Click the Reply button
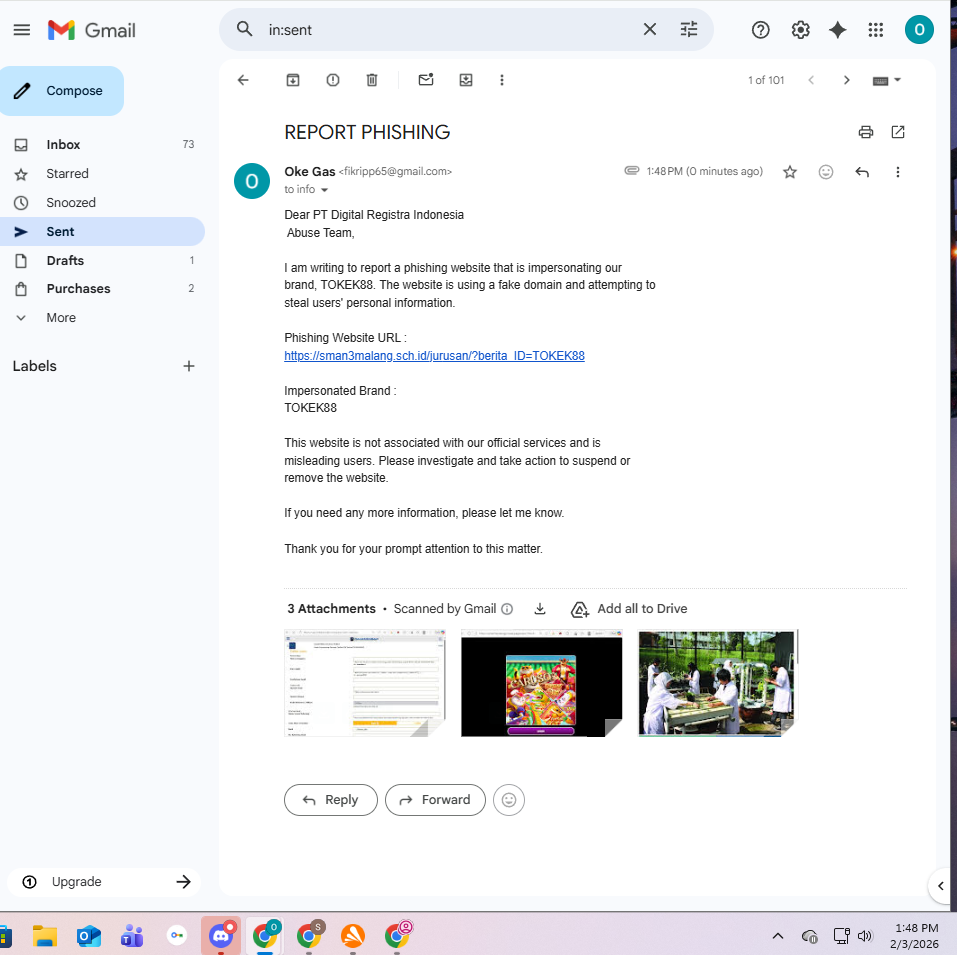 (x=331, y=800)
